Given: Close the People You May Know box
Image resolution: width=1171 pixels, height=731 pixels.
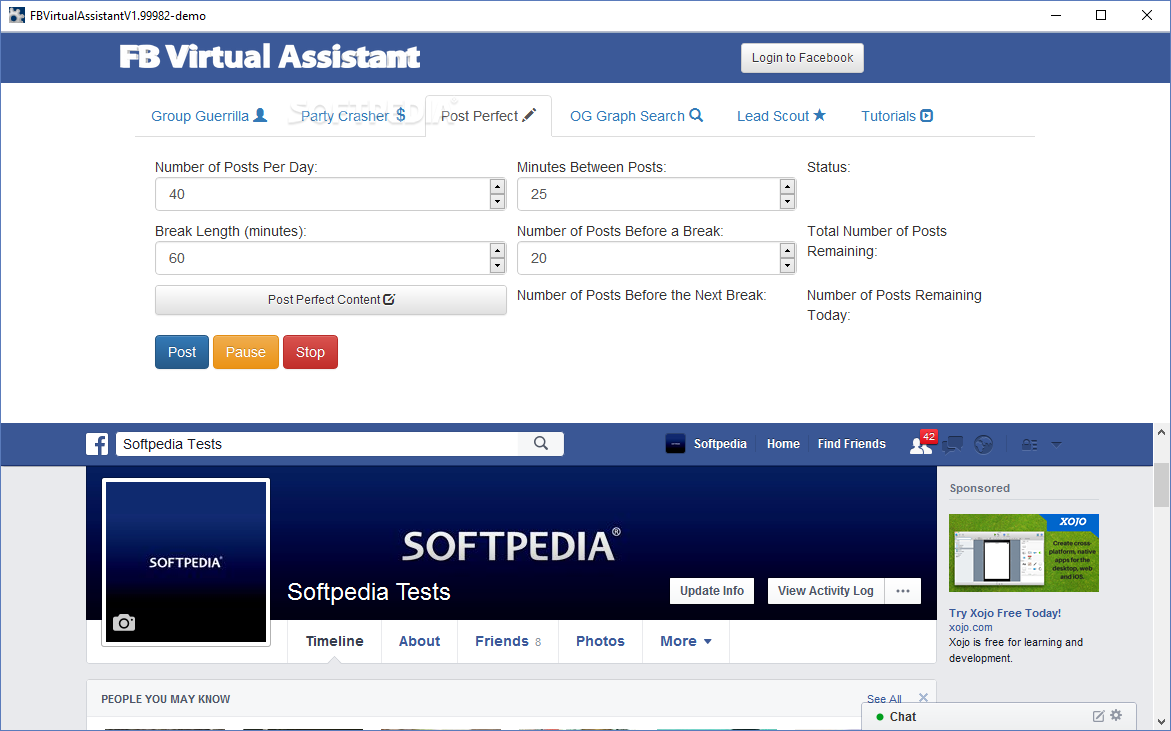Looking at the screenshot, I should coord(923,697).
